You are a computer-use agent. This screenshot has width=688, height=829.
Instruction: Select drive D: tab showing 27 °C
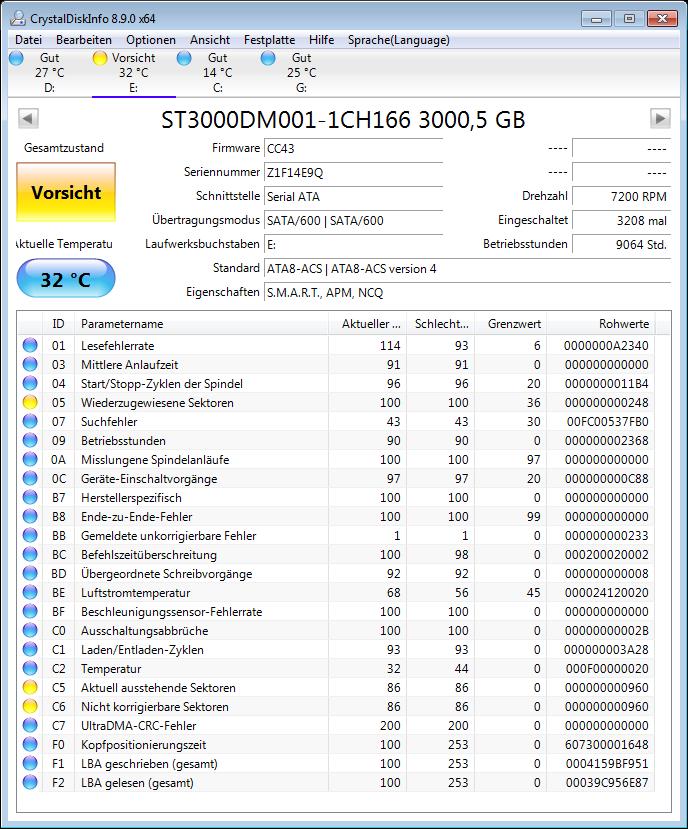click(50, 73)
